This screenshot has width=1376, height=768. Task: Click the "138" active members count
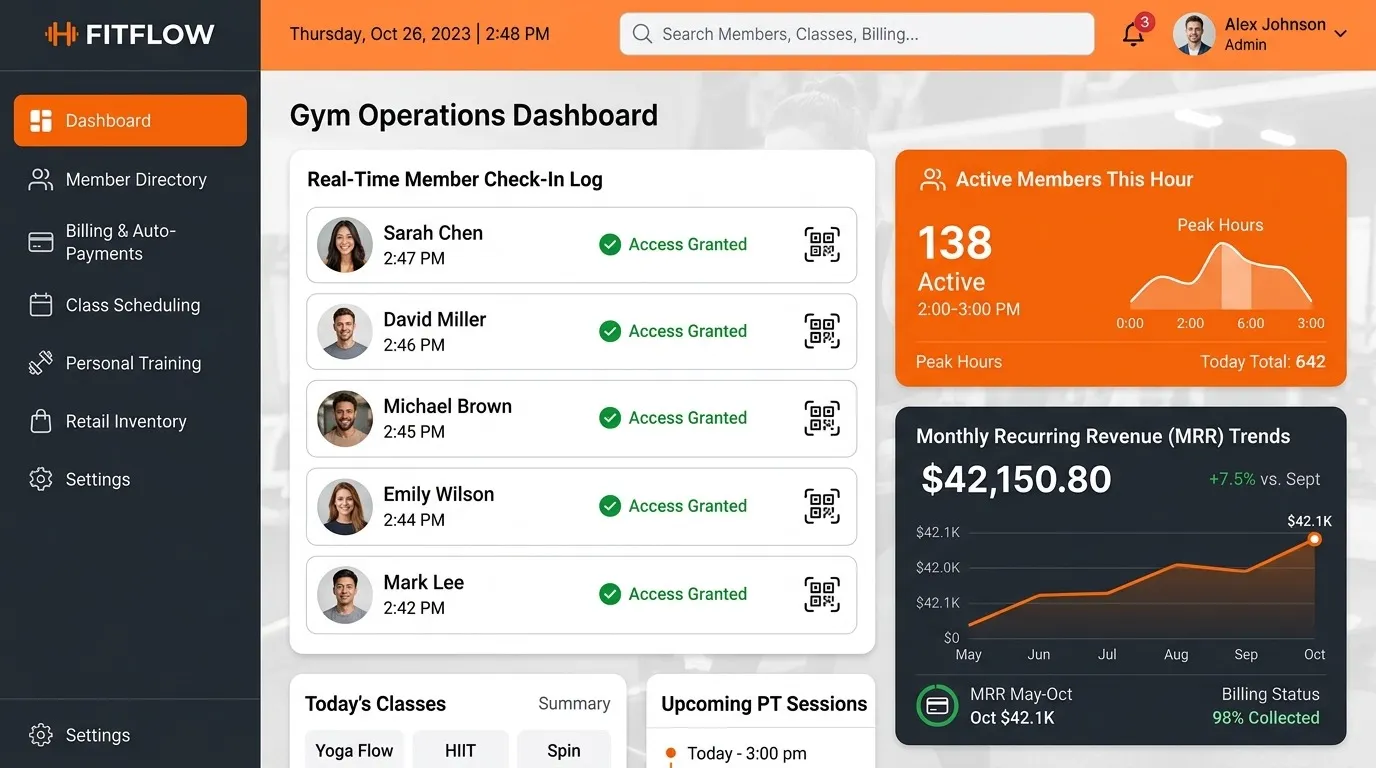pyautogui.click(x=955, y=243)
